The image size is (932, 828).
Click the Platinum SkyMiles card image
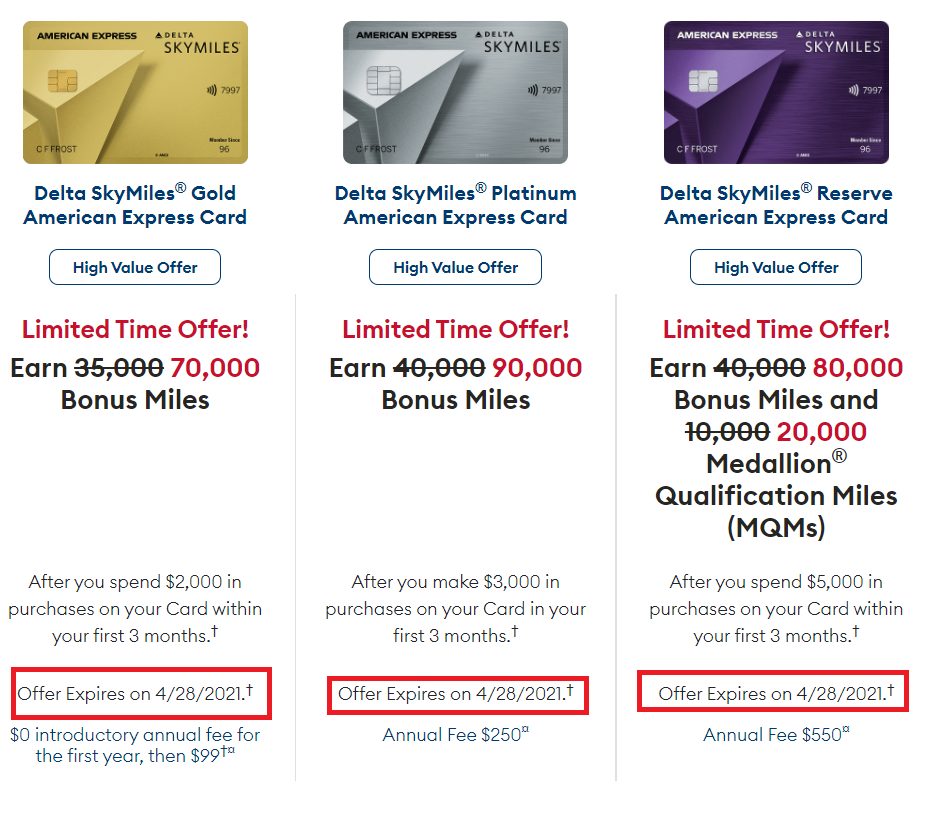[455, 92]
